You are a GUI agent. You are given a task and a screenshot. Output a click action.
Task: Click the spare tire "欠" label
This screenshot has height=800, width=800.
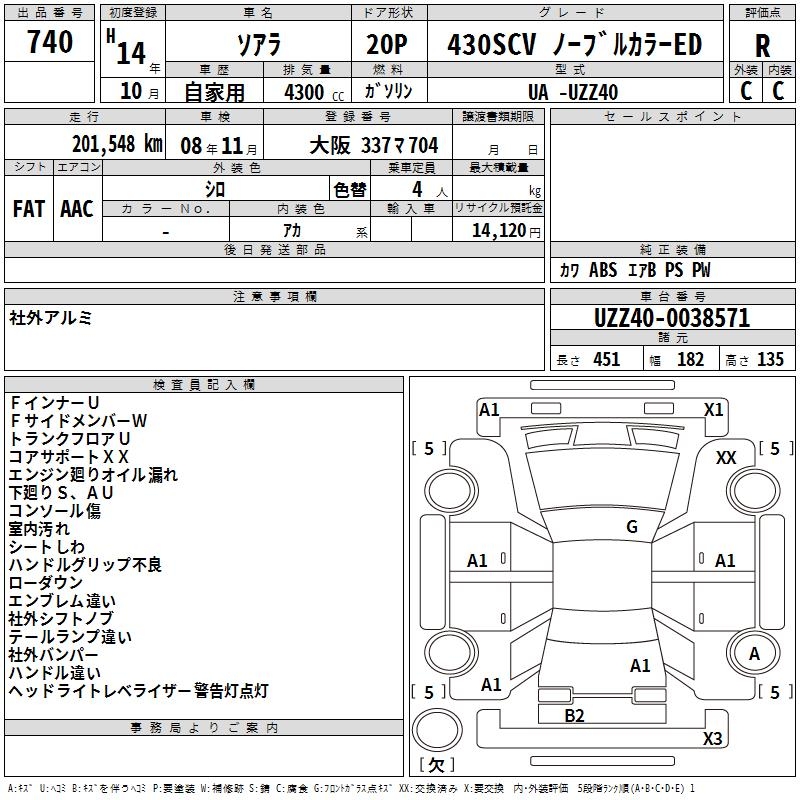pos(436,764)
